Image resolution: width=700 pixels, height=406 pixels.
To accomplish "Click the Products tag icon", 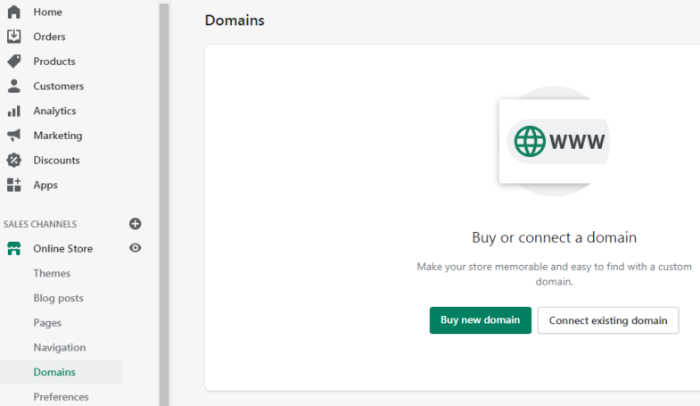I will (x=14, y=61).
